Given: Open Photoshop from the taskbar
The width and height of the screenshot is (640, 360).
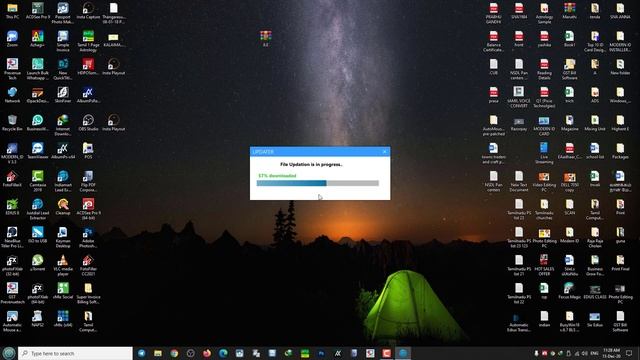Looking at the screenshot, I should 321,353.
